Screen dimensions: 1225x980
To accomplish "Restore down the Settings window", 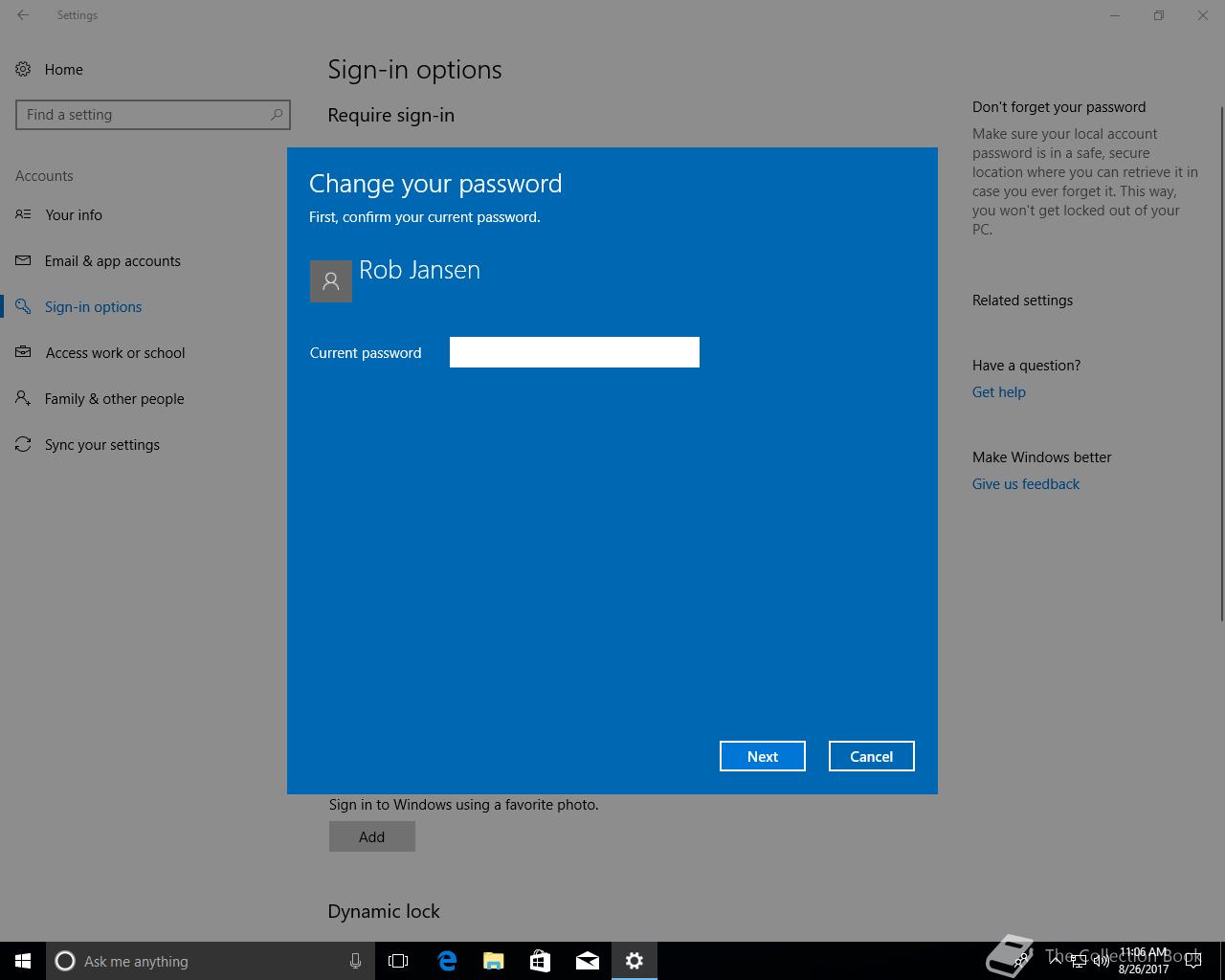I will [1159, 15].
